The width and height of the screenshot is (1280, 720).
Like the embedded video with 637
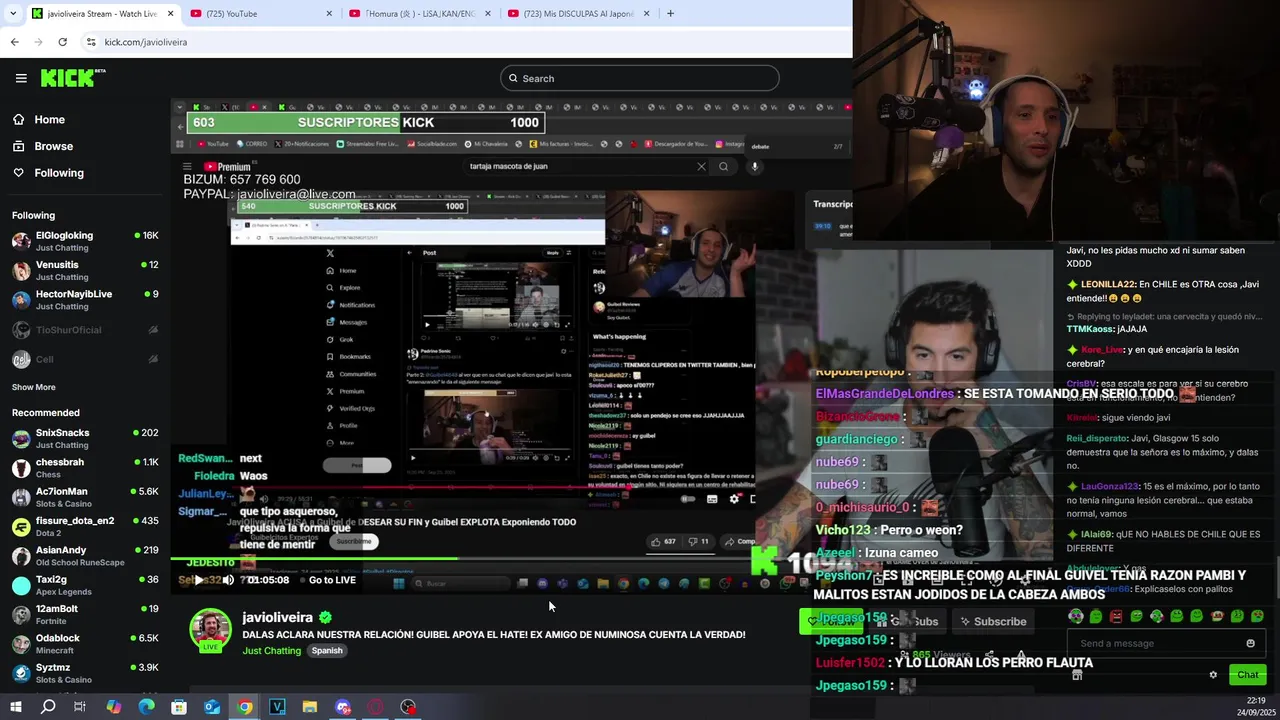pos(663,541)
